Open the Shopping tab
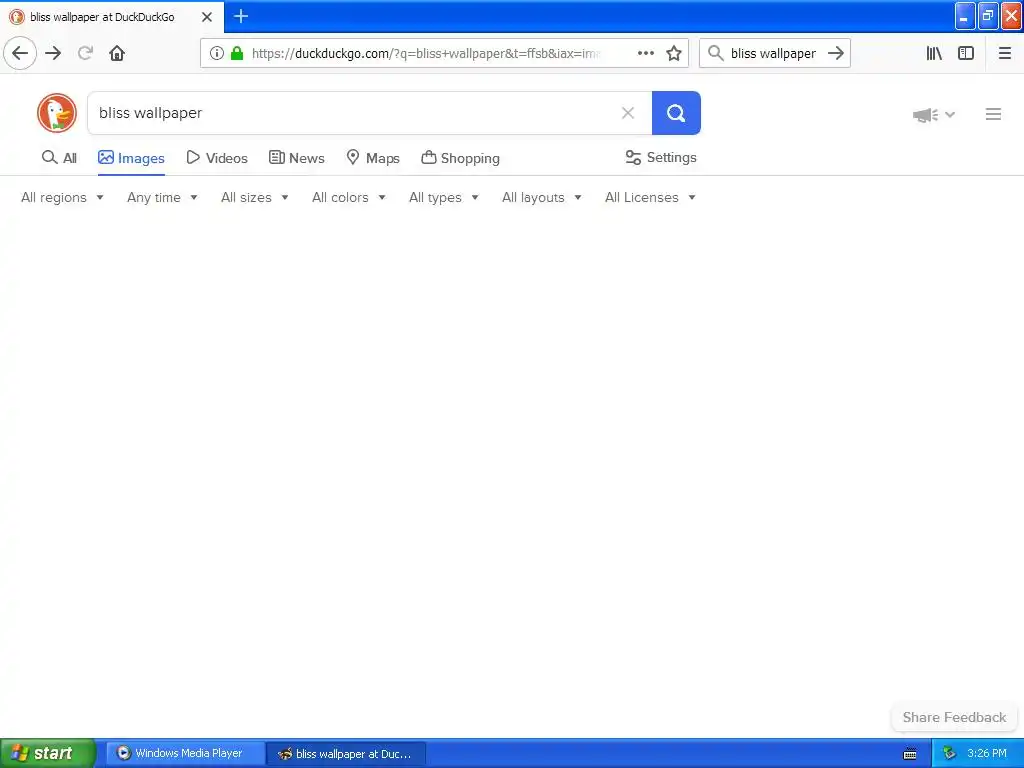Viewport: 1024px width, 768px height. [460, 158]
